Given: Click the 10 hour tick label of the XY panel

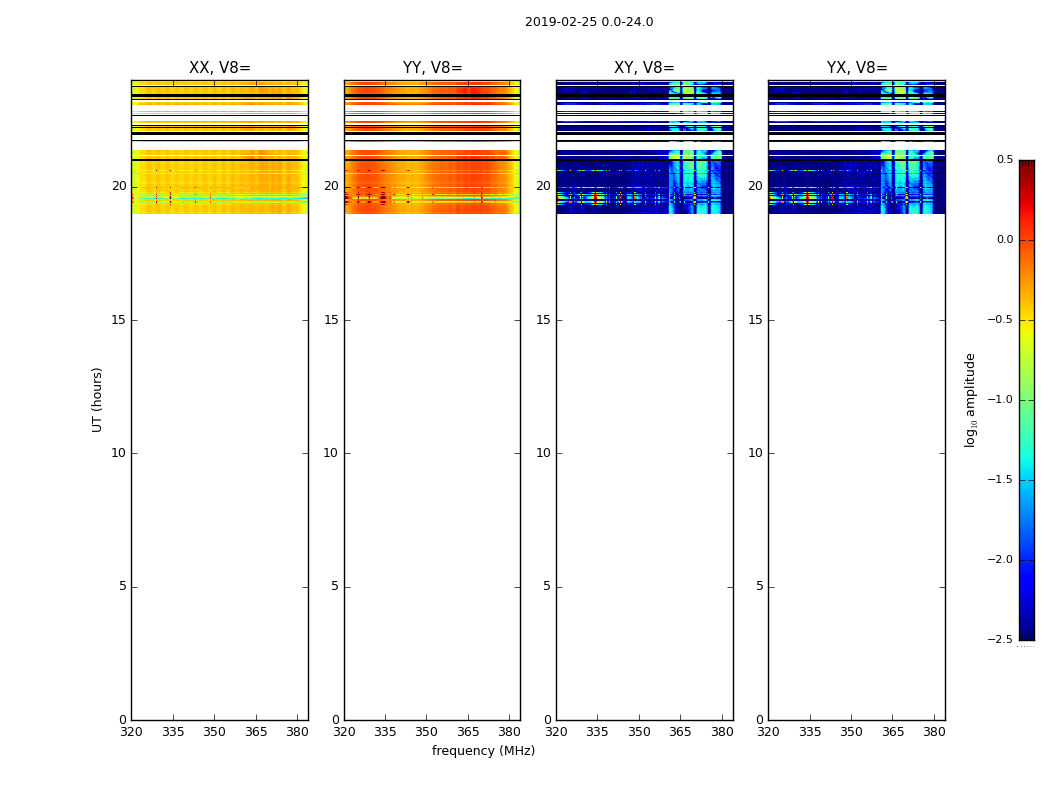Looking at the screenshot, I should point(543,453).
